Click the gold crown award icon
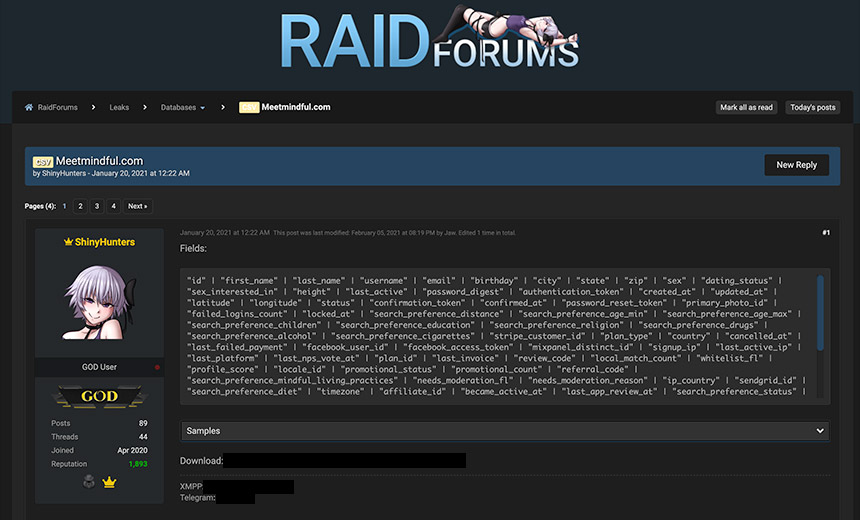 [109, 482]
